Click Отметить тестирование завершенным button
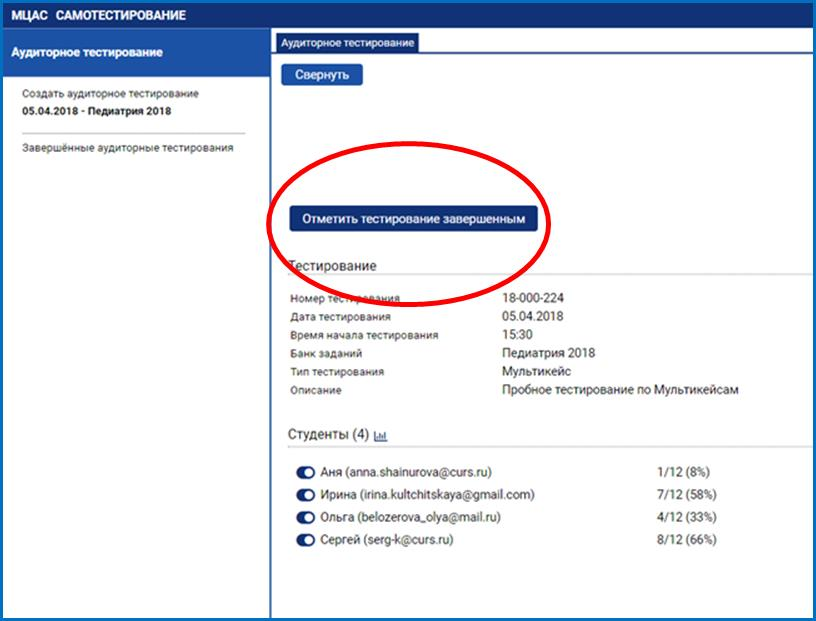 coord(413,219)
